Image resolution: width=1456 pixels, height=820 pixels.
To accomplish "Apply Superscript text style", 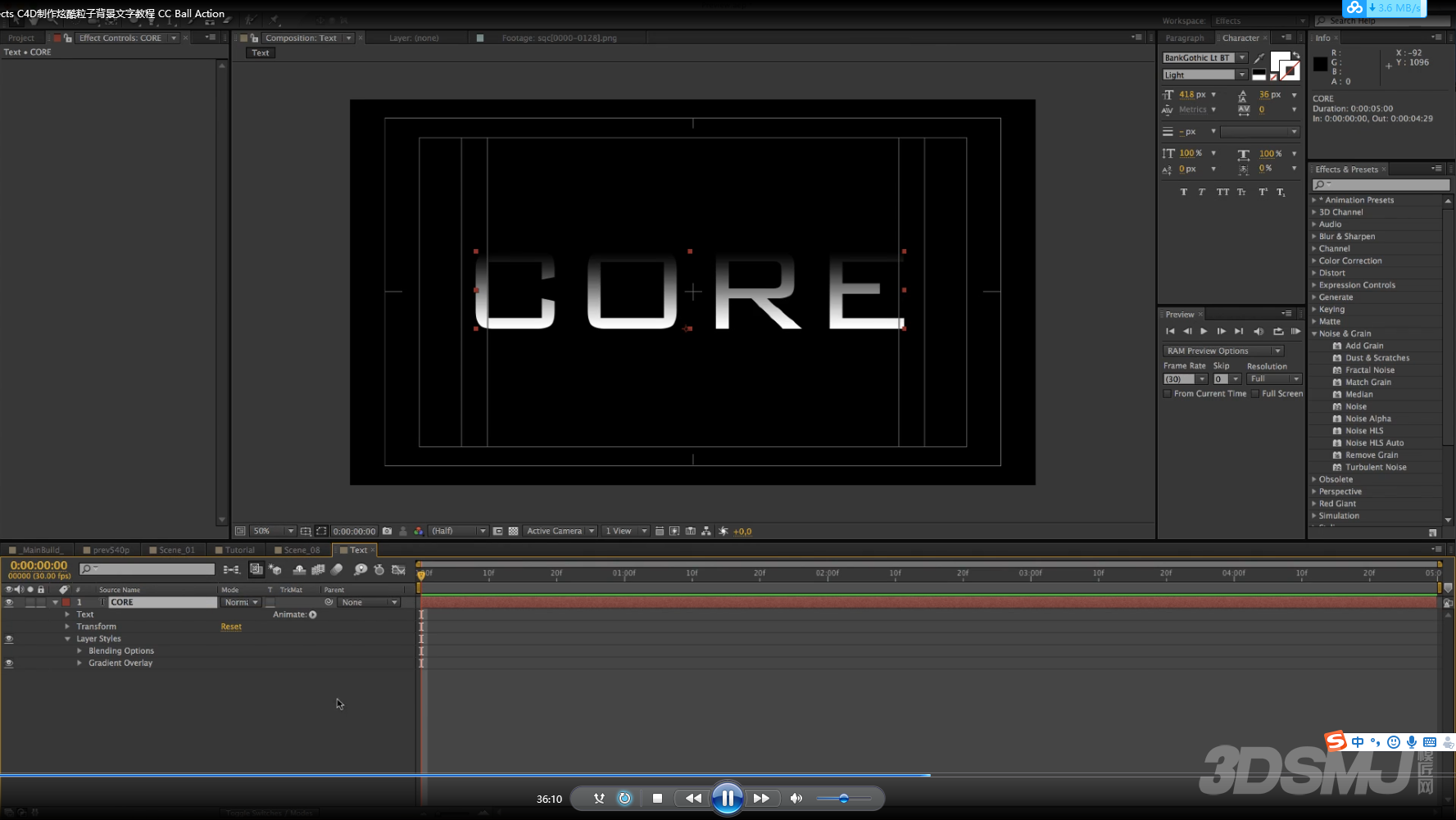I will pyautogui.click(x=1263, y=192).
